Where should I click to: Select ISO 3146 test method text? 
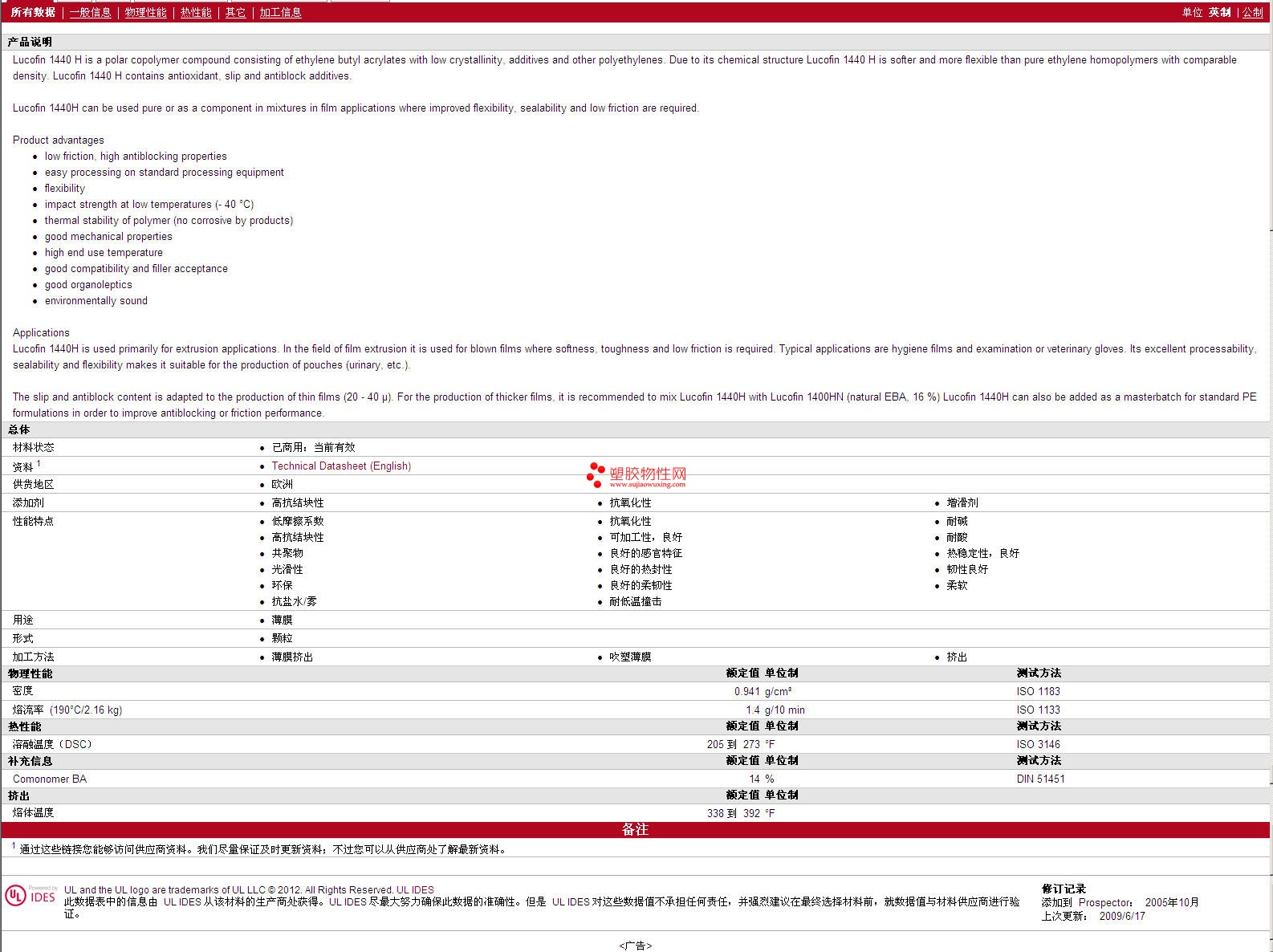coord(1038,744)
